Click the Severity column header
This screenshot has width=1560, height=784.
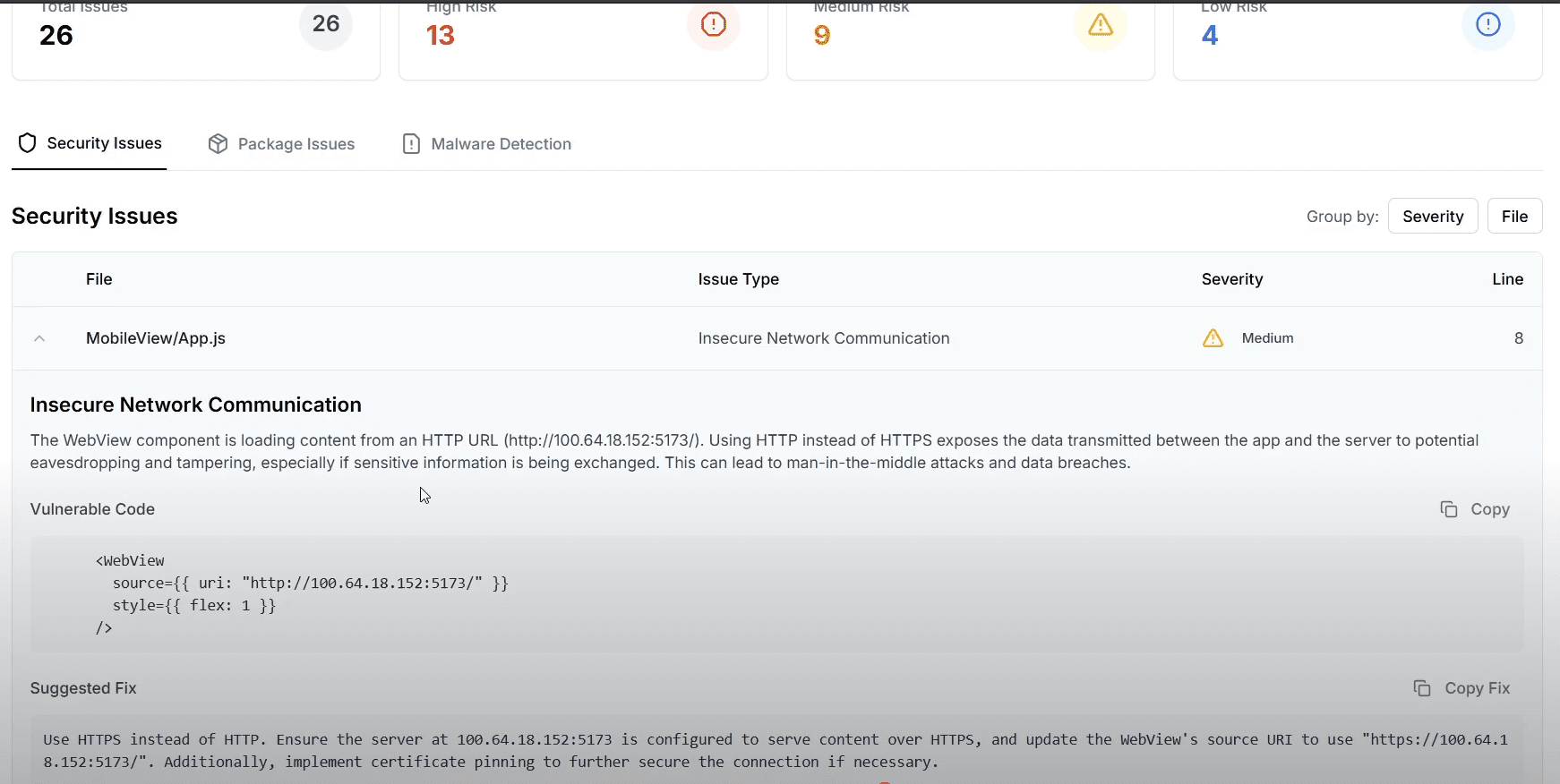(1232, 279)
